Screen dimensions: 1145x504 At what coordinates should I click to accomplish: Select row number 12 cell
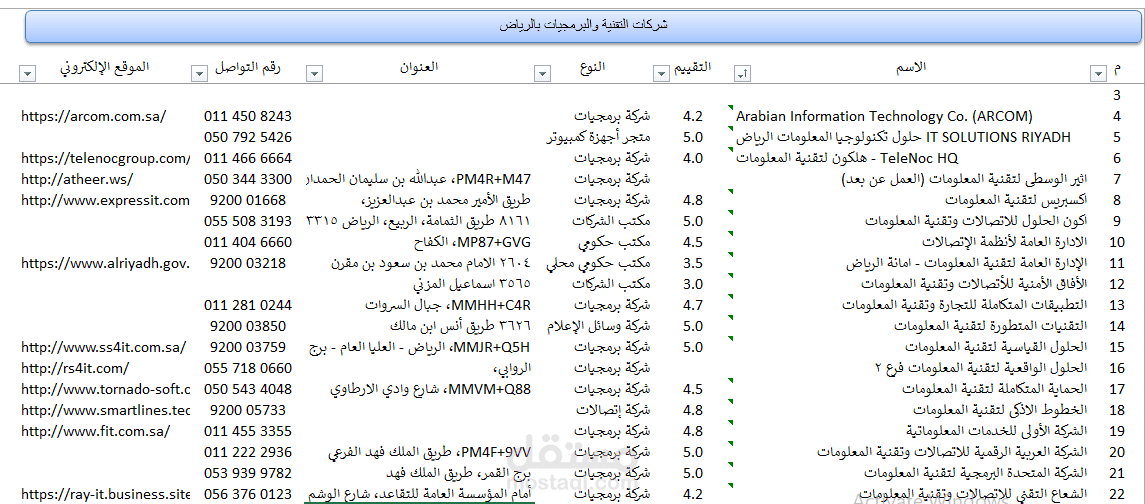pos(1117,285)
